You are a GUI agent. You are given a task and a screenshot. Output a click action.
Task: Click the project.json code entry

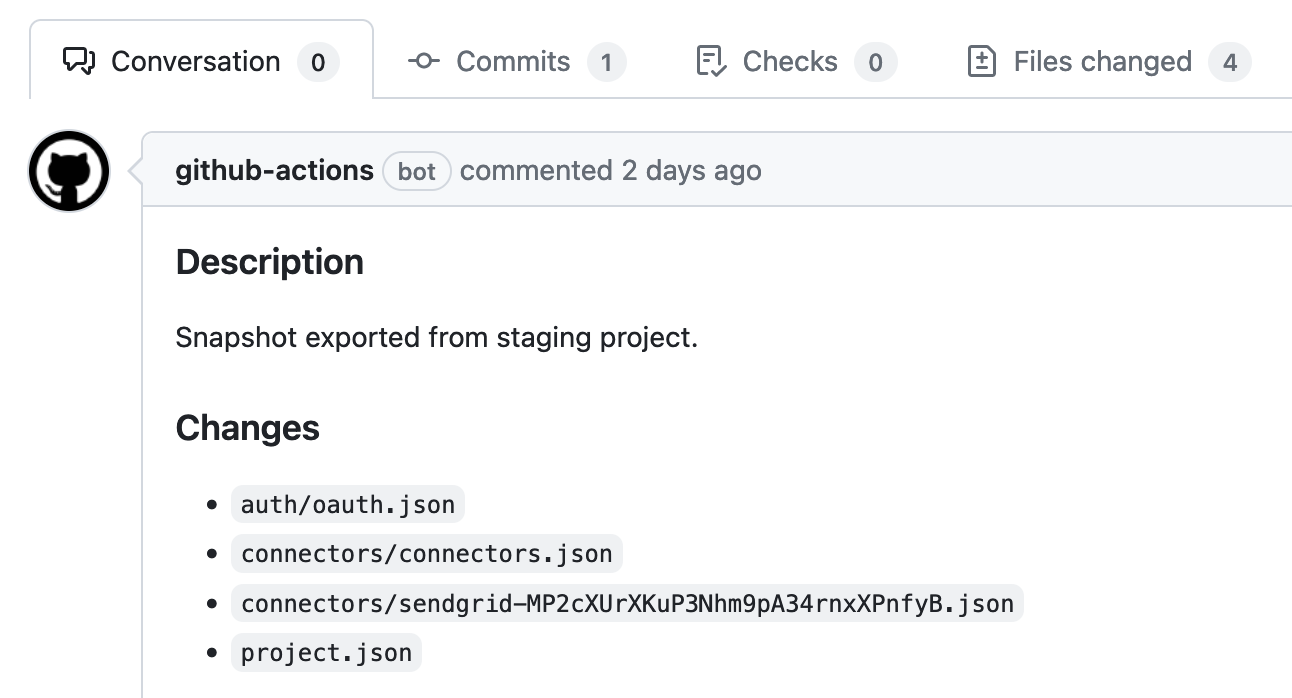point(326,653)
